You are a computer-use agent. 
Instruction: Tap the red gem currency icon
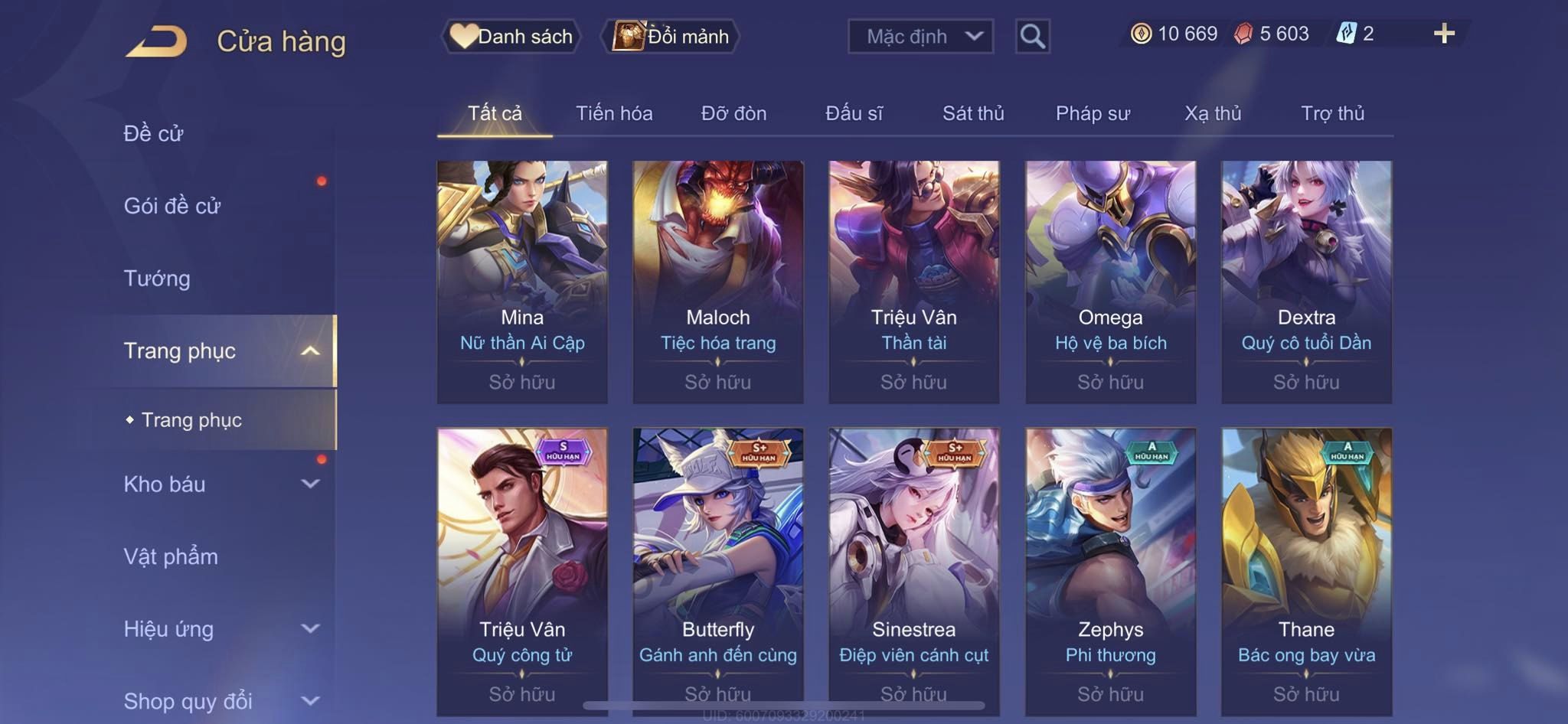[x=1243, y=34]
